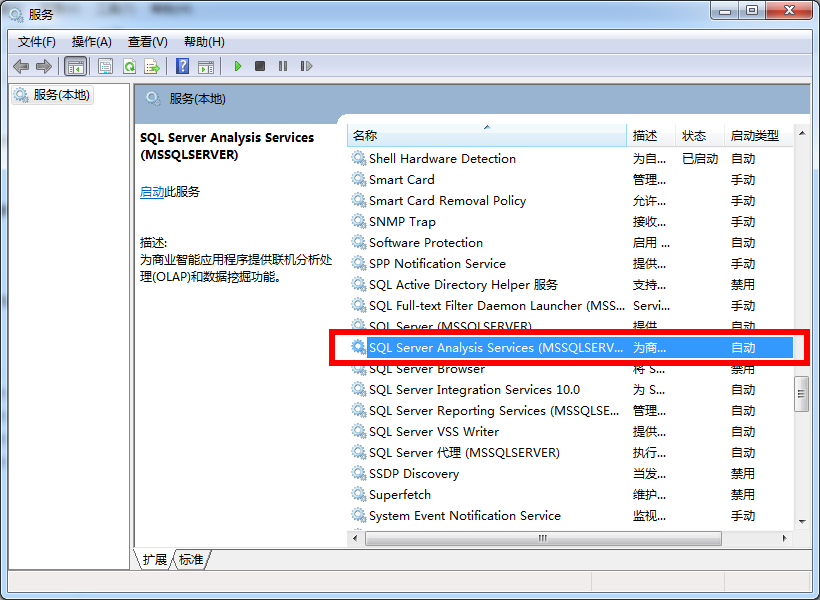The height and width of the screenshot is (600, 820).
Task: Click the Forward arrow toolbar icon
Action: tap(44, 66)
